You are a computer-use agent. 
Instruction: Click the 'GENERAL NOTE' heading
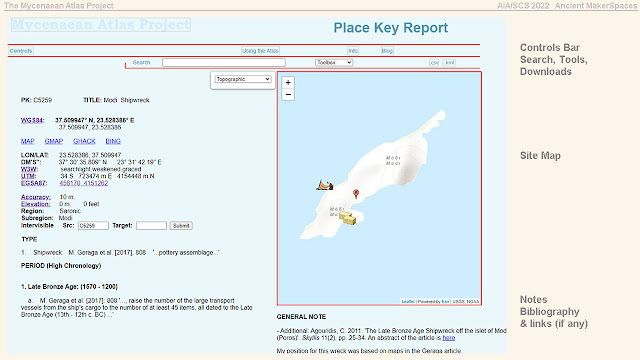click(301, 317)
